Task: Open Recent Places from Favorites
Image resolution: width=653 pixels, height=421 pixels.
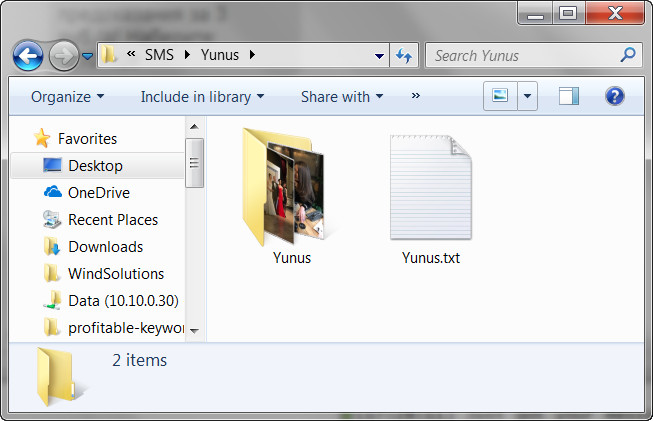Action: pos(113,220)
